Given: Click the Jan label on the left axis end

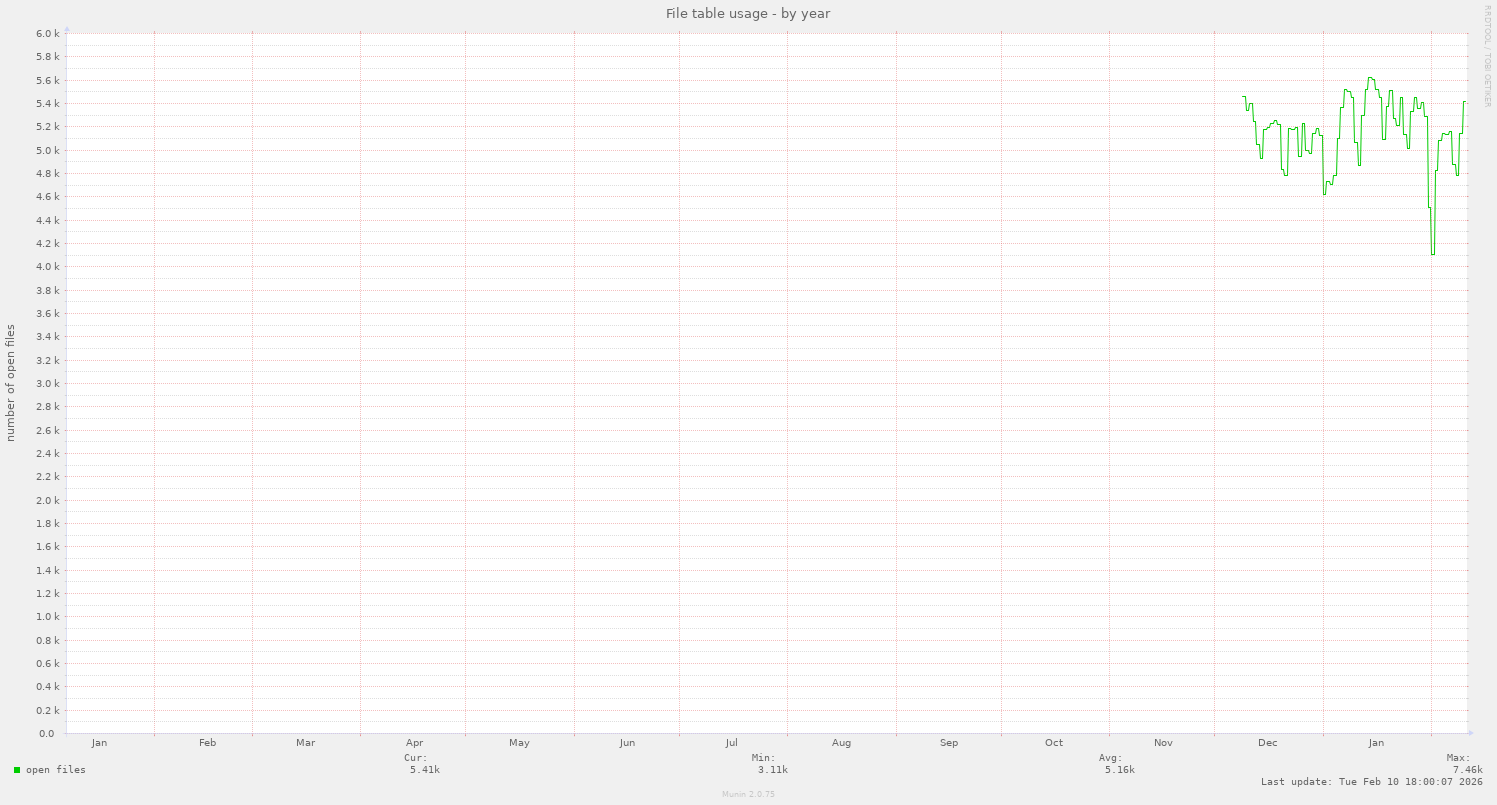Looking at the screenshot, I should coord(99,742).
